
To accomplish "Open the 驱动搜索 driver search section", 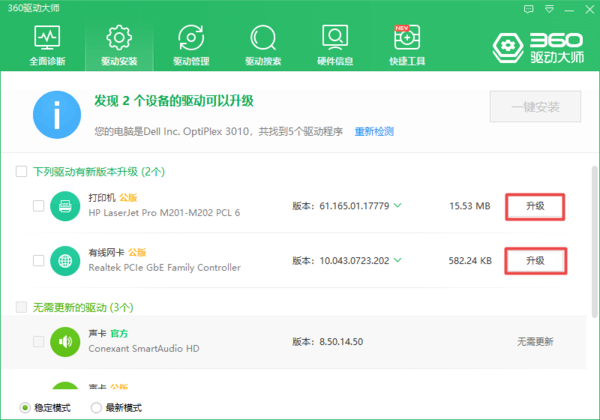I will [263, 46].
